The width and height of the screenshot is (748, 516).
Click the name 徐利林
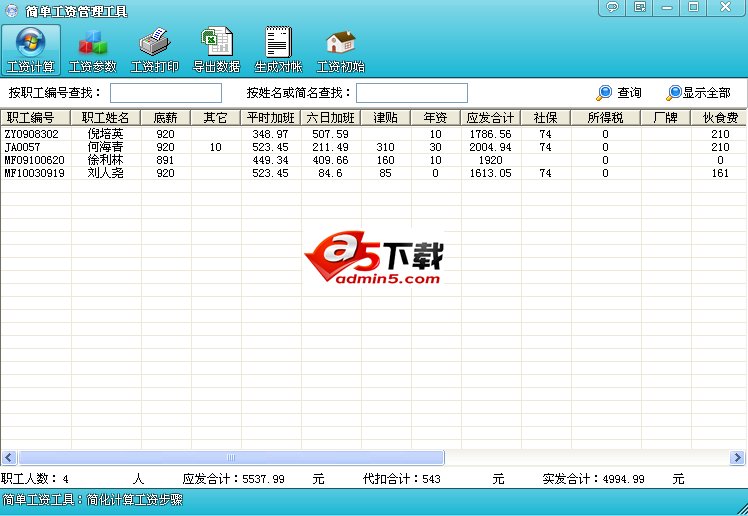coord(105,160)
